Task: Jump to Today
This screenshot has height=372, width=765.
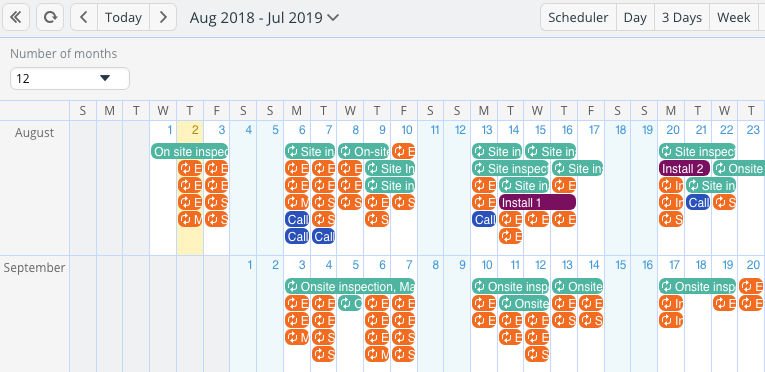Action: [123, 18]
